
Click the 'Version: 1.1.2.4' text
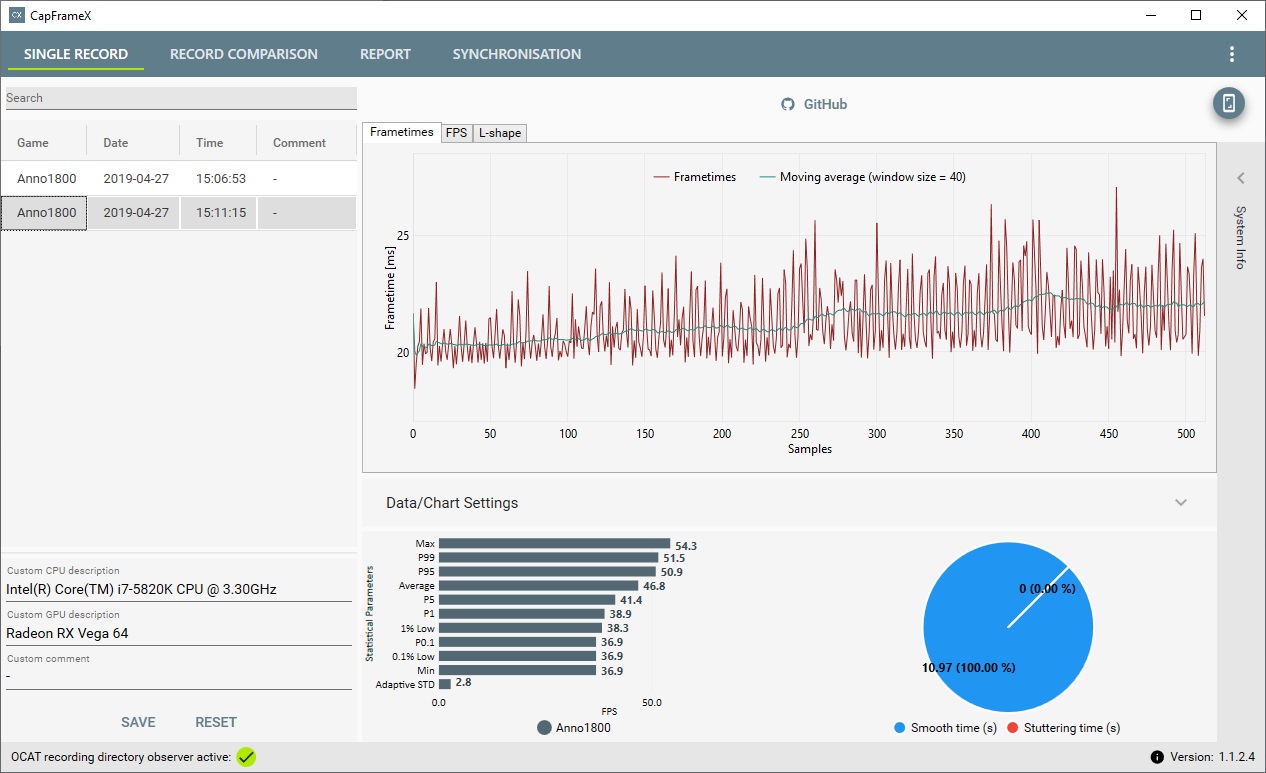[x=1213, y=757]
